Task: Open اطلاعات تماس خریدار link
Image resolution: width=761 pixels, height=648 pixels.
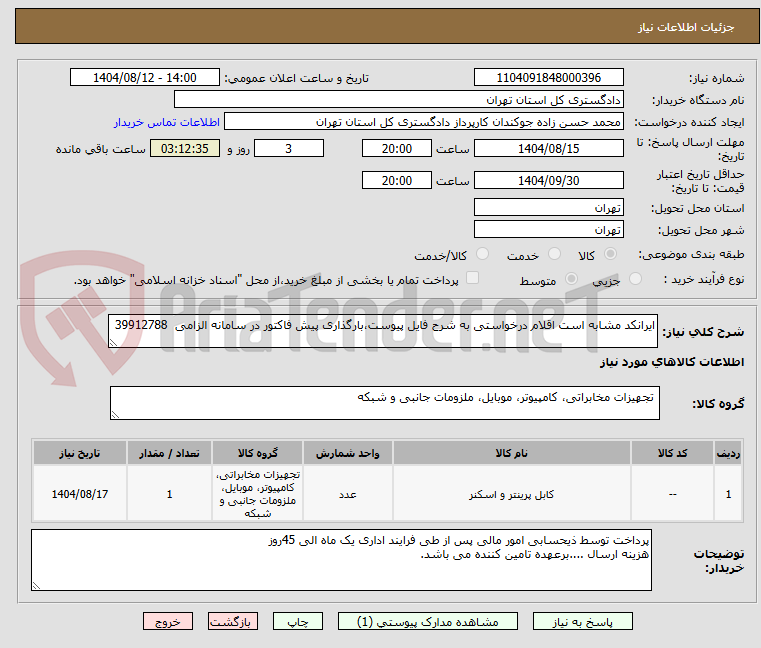Action: [x=167, y=122]
